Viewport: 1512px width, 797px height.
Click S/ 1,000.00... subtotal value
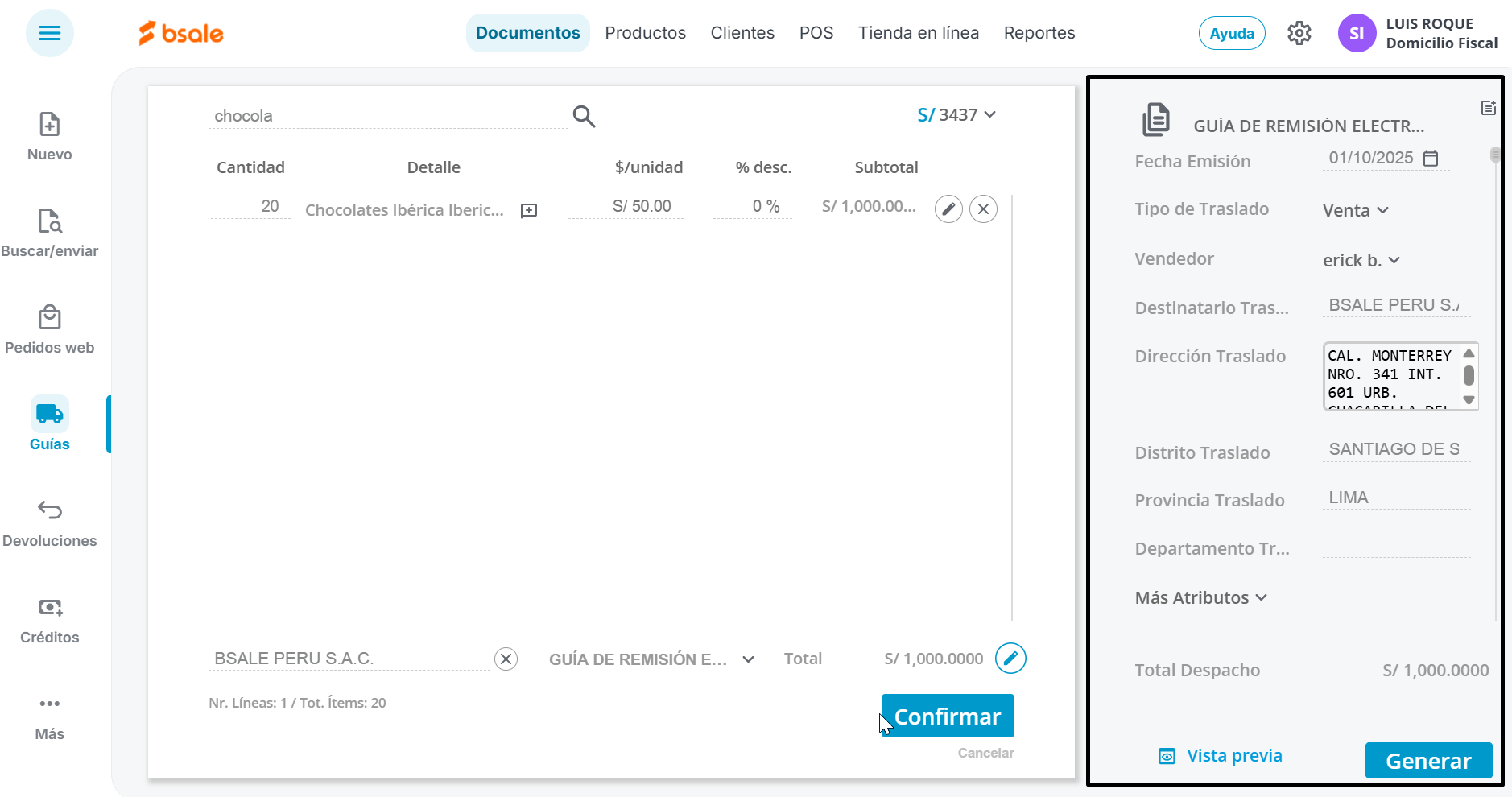point(869,206)
